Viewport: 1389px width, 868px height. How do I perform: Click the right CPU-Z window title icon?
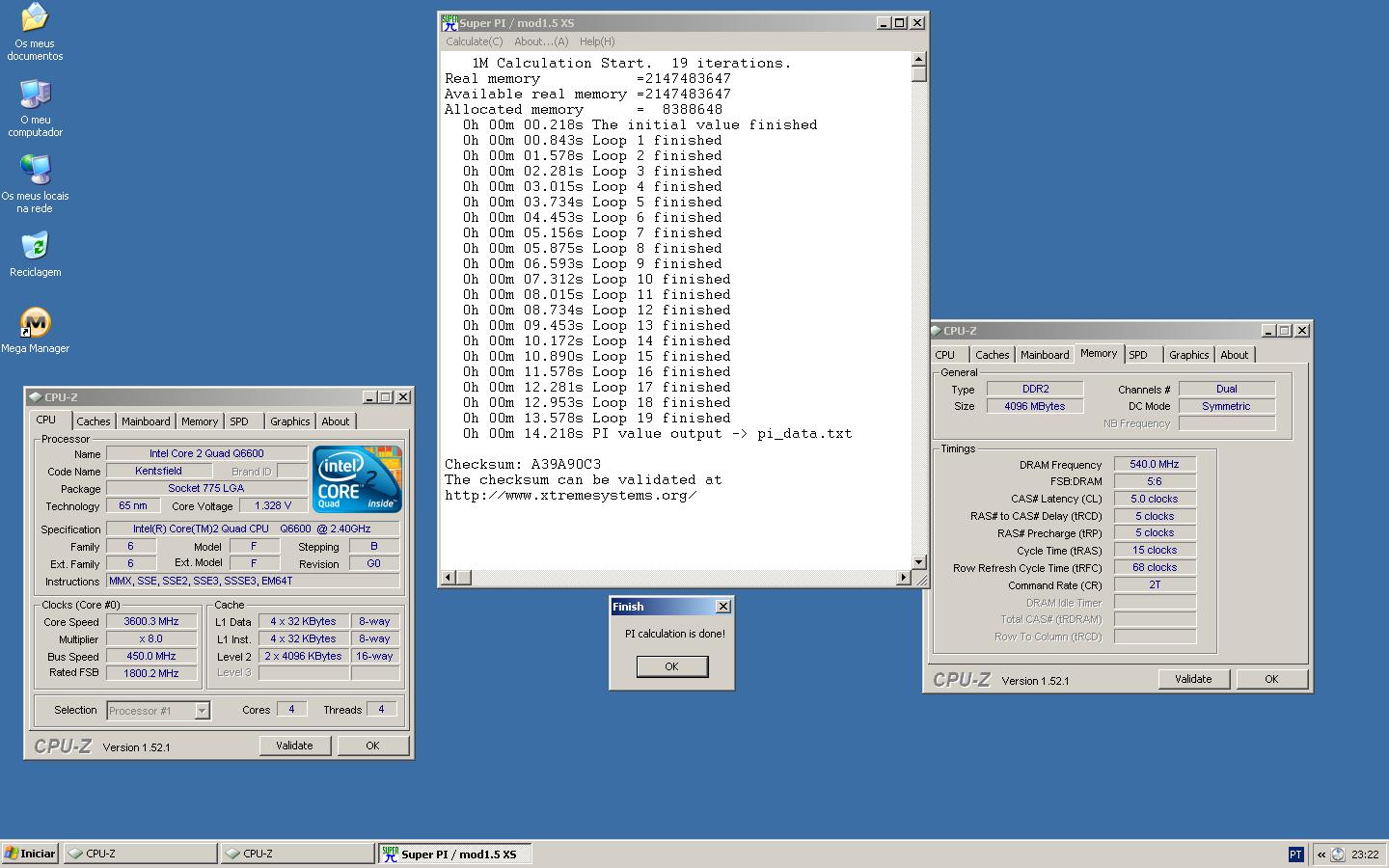click(936, 330)
